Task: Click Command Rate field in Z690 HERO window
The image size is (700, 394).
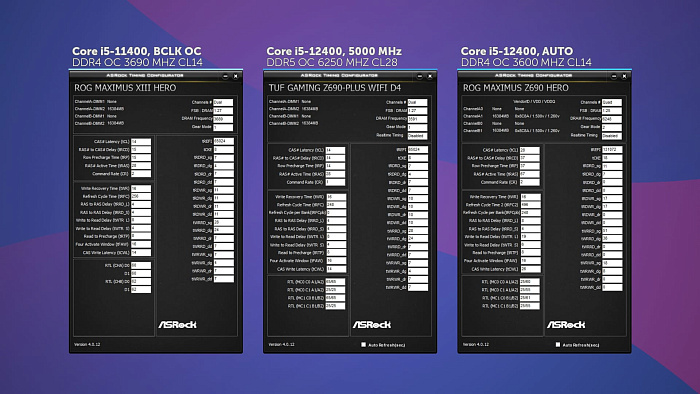Action: click(530, 182)
